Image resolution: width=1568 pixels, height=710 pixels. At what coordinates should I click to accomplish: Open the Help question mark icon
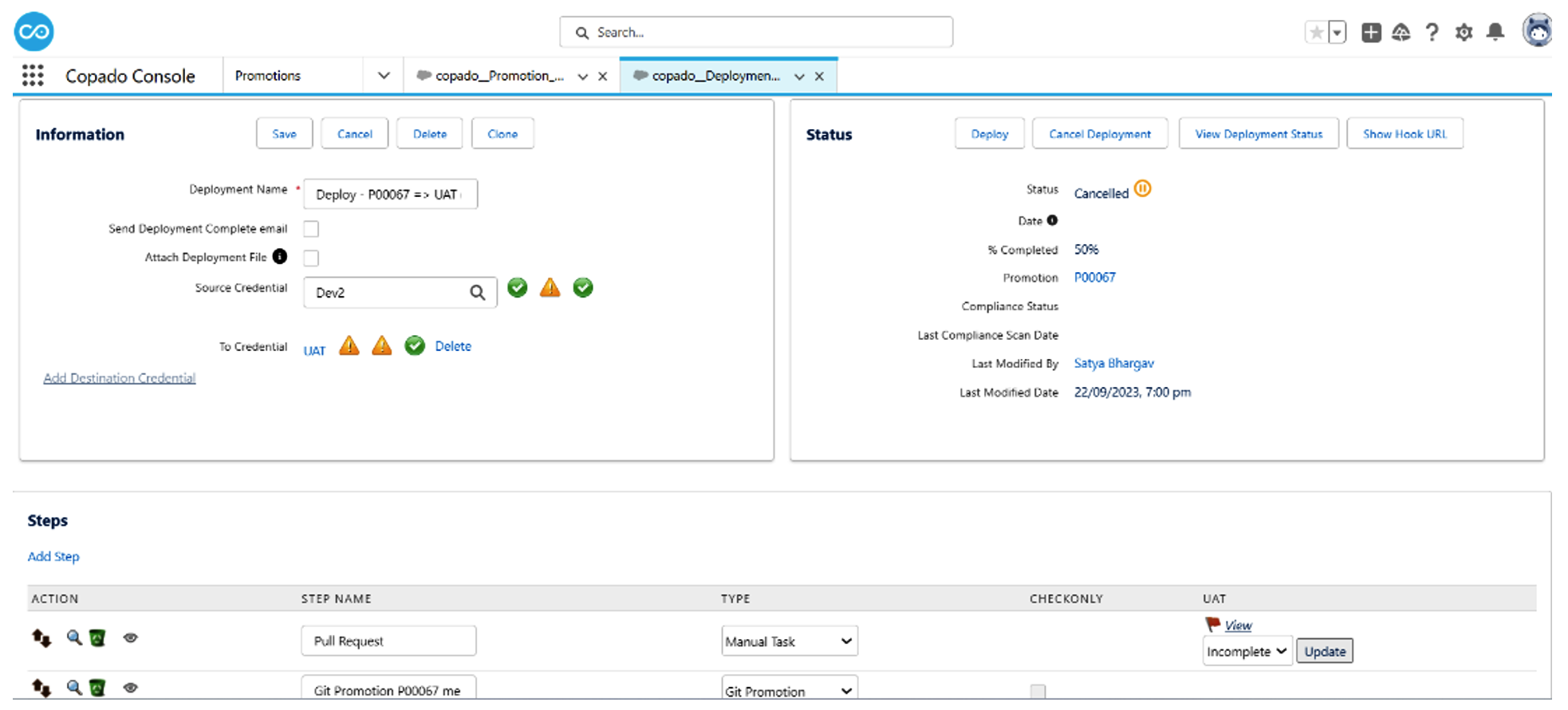click(x=1432, y=33)
